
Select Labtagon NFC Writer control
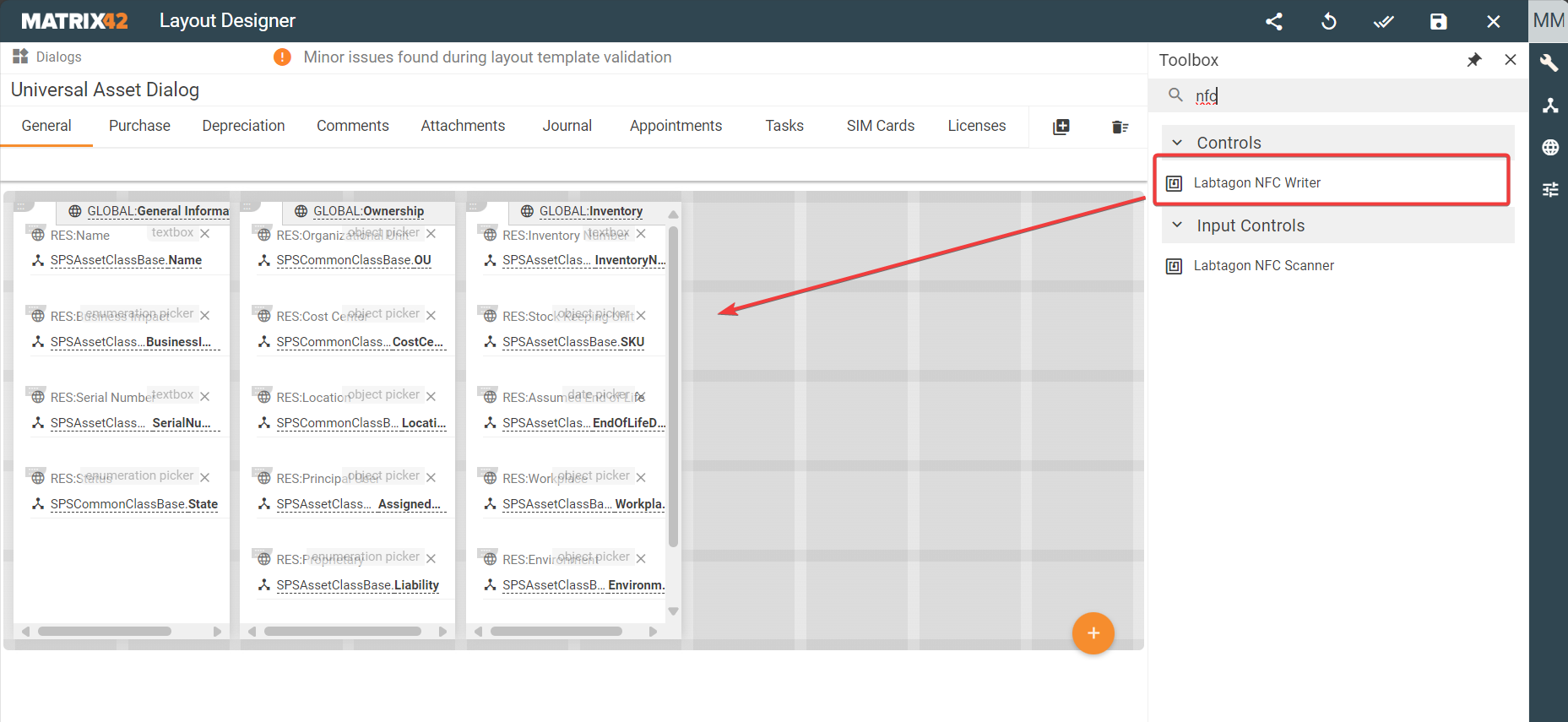[x=1256, y=182]
